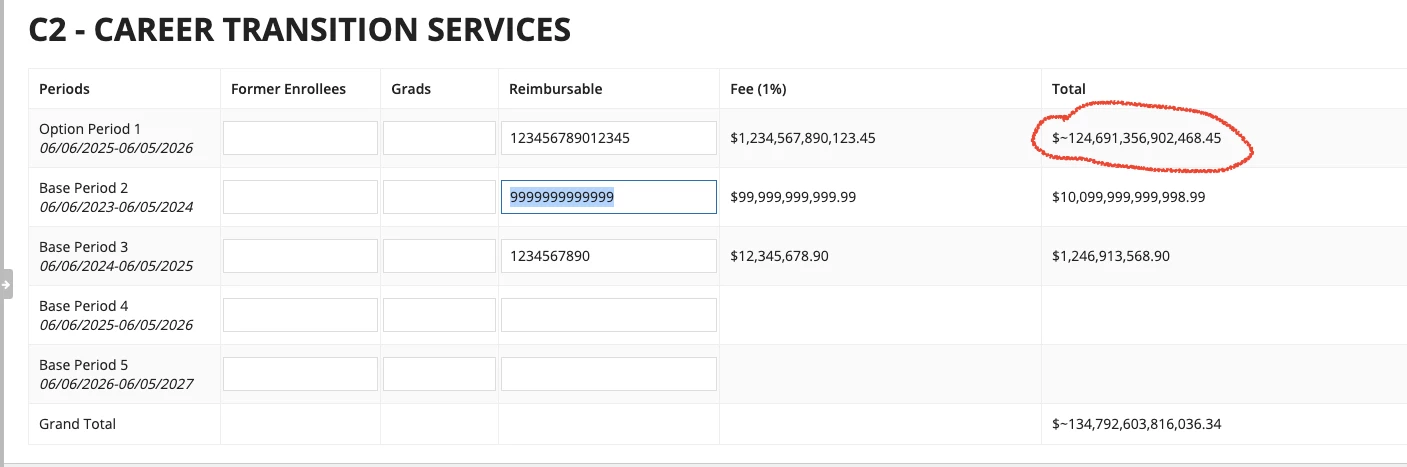Click Base Period 2 Reimbursable field
The width and height of the screenshot is (1407, 467).
pos(609,197)
